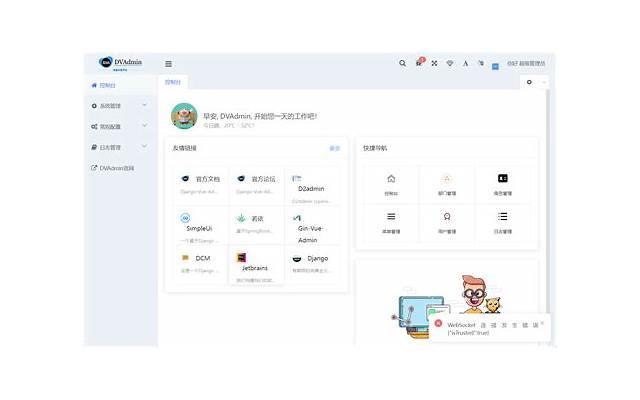Toggle the sidebar with the hamburger menu icon
The height and width of the screenshot is (400, 640).
point(168,64)
